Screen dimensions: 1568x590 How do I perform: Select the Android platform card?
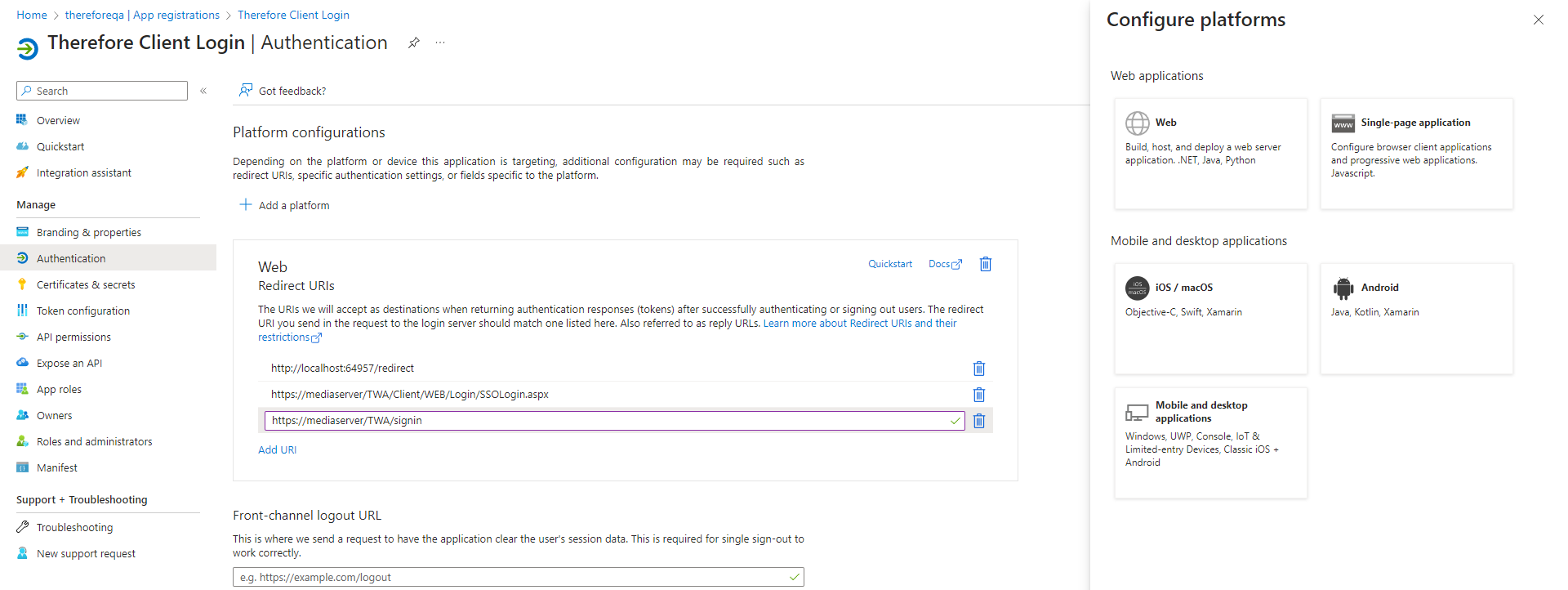pos(1417,319)
